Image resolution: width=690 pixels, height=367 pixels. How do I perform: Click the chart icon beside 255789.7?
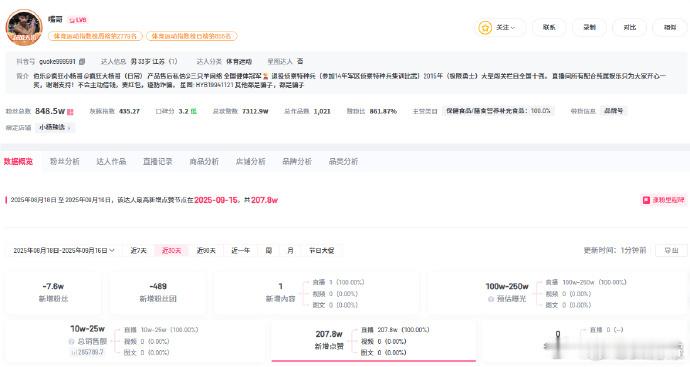(x=73, y=352)
